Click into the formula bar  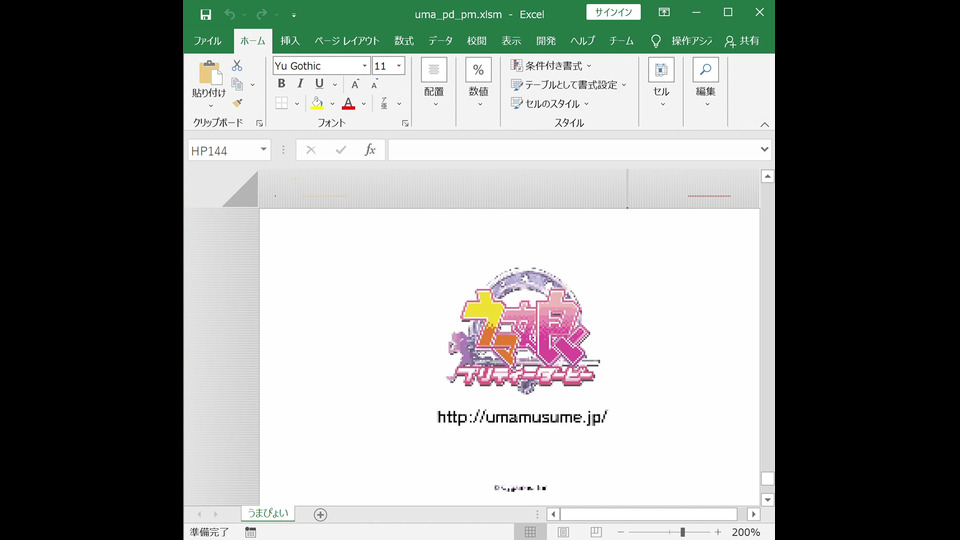click(x=573, y=150)
